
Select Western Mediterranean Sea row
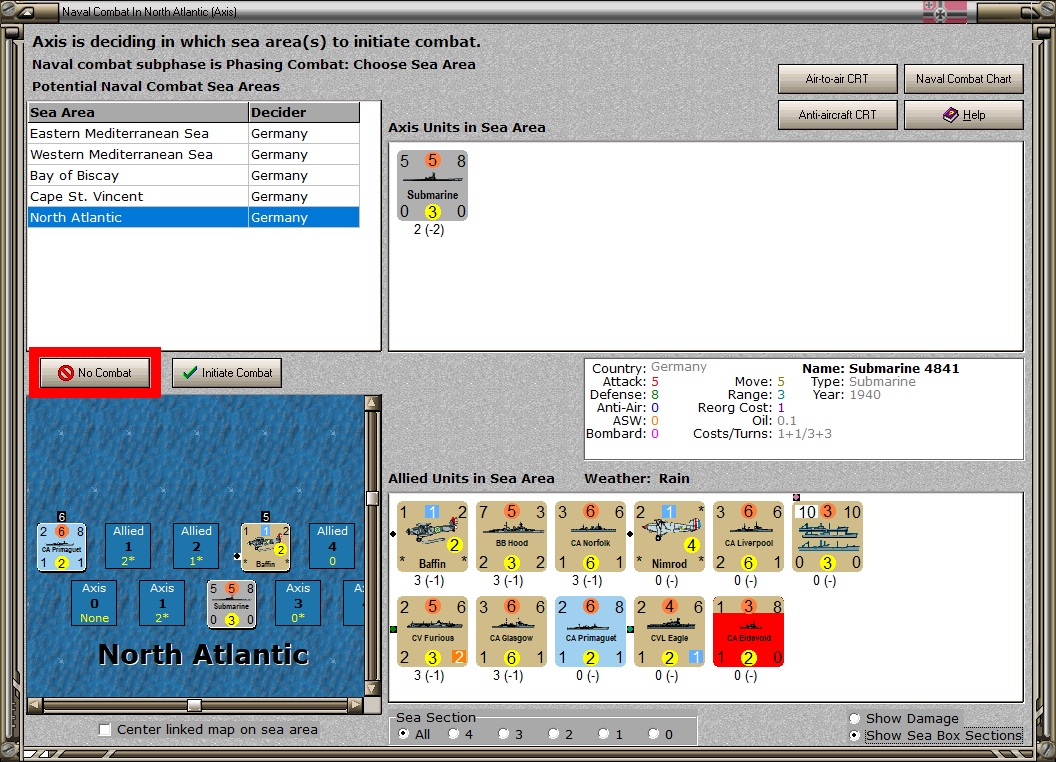click(194, 154)
